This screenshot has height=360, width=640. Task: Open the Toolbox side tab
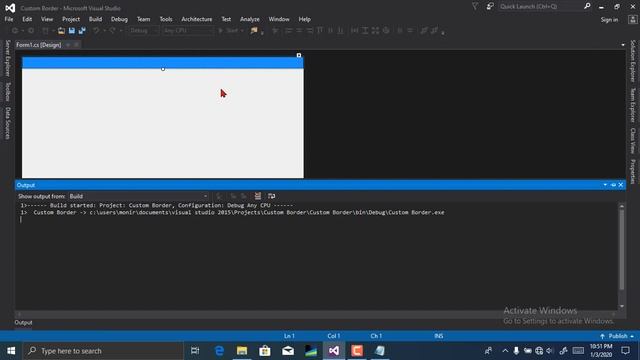pyautogui.click(x=7, y=92)
